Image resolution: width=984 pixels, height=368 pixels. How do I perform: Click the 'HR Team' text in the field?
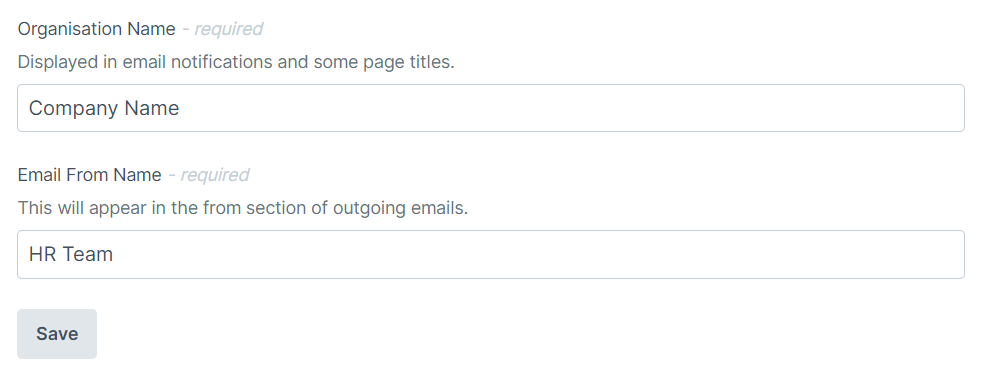[71, 254]
